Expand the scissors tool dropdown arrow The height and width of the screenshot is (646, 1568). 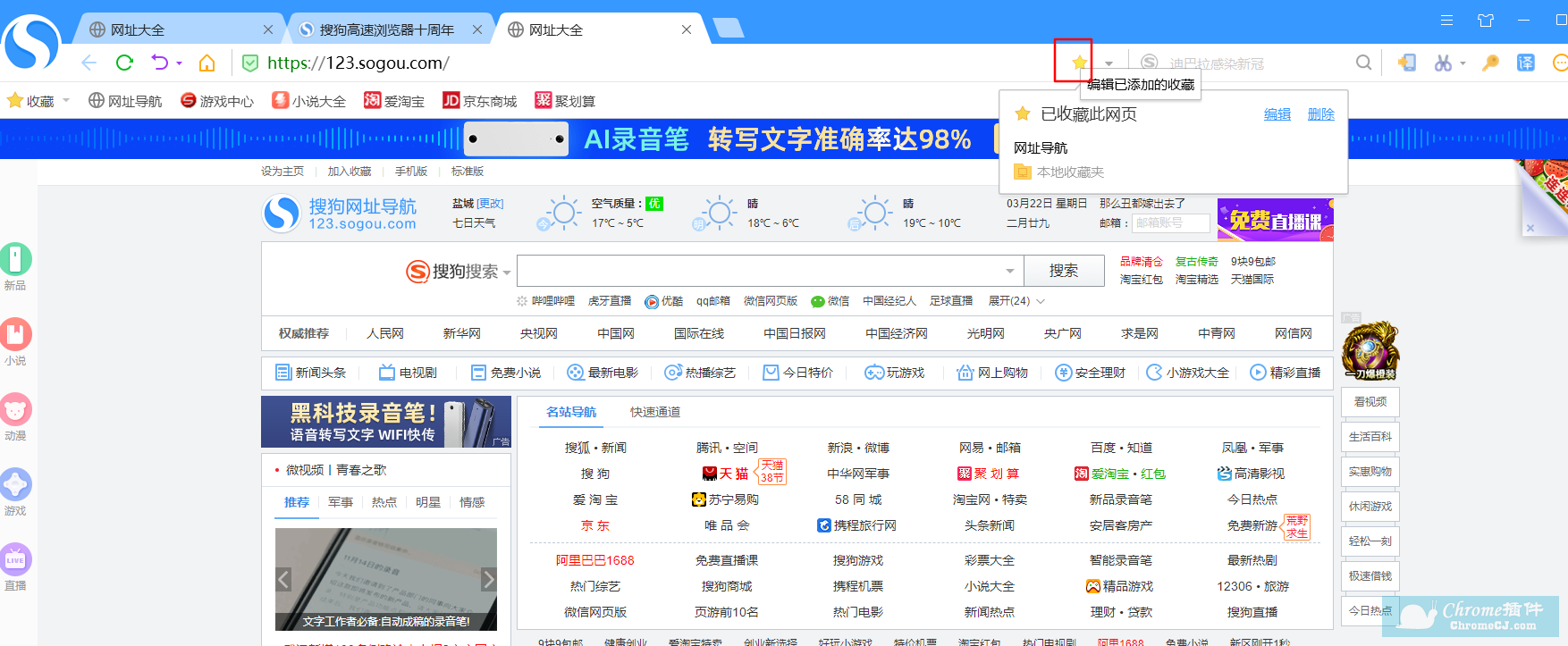pyautogui.click(x=1463, y=63)
